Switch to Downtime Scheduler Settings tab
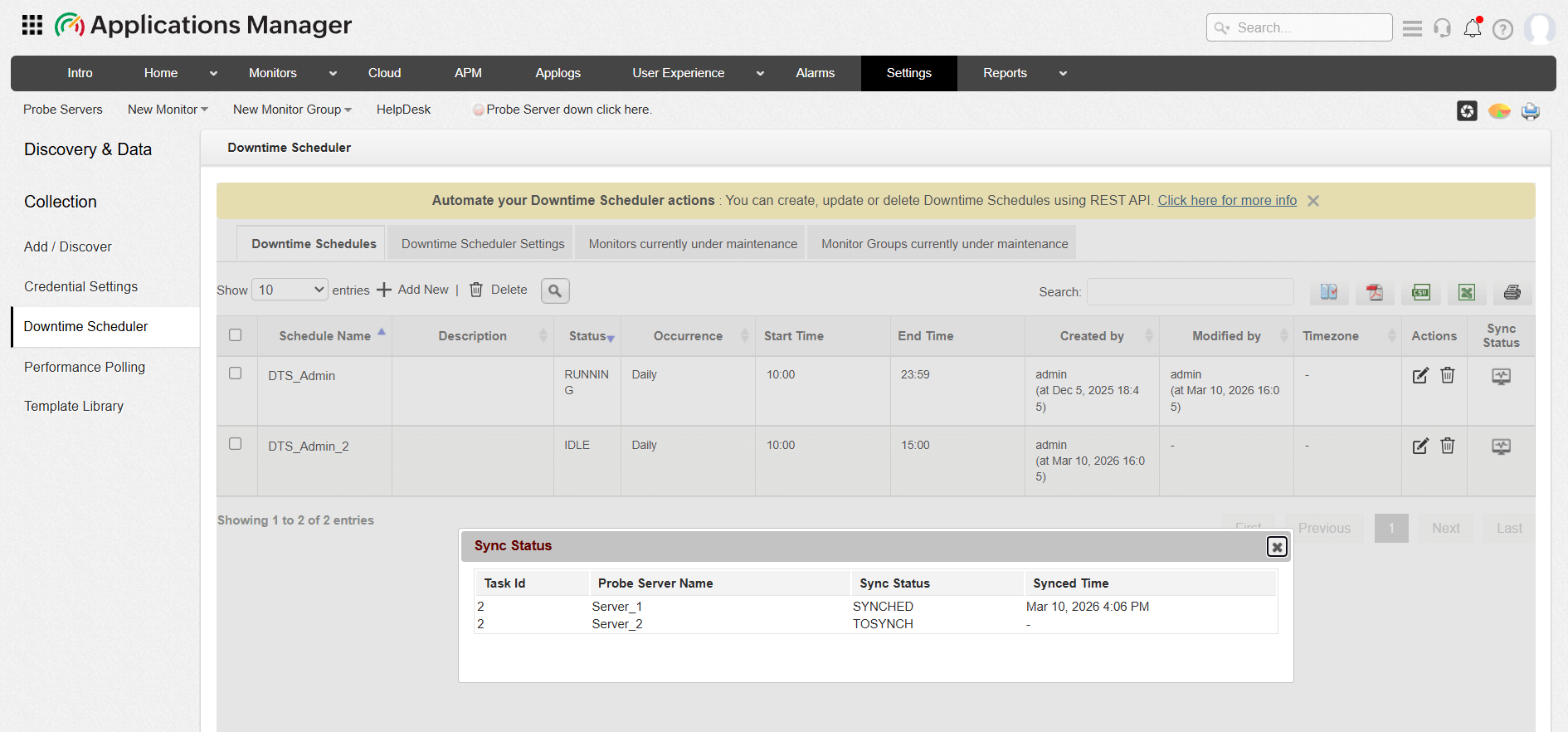 [483, 244]
